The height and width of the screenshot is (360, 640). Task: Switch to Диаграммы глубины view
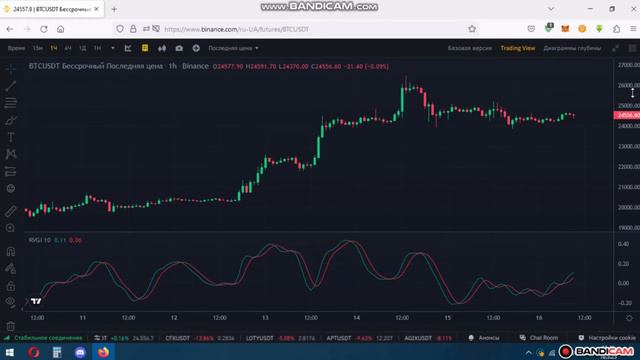[x=572, y=48]
